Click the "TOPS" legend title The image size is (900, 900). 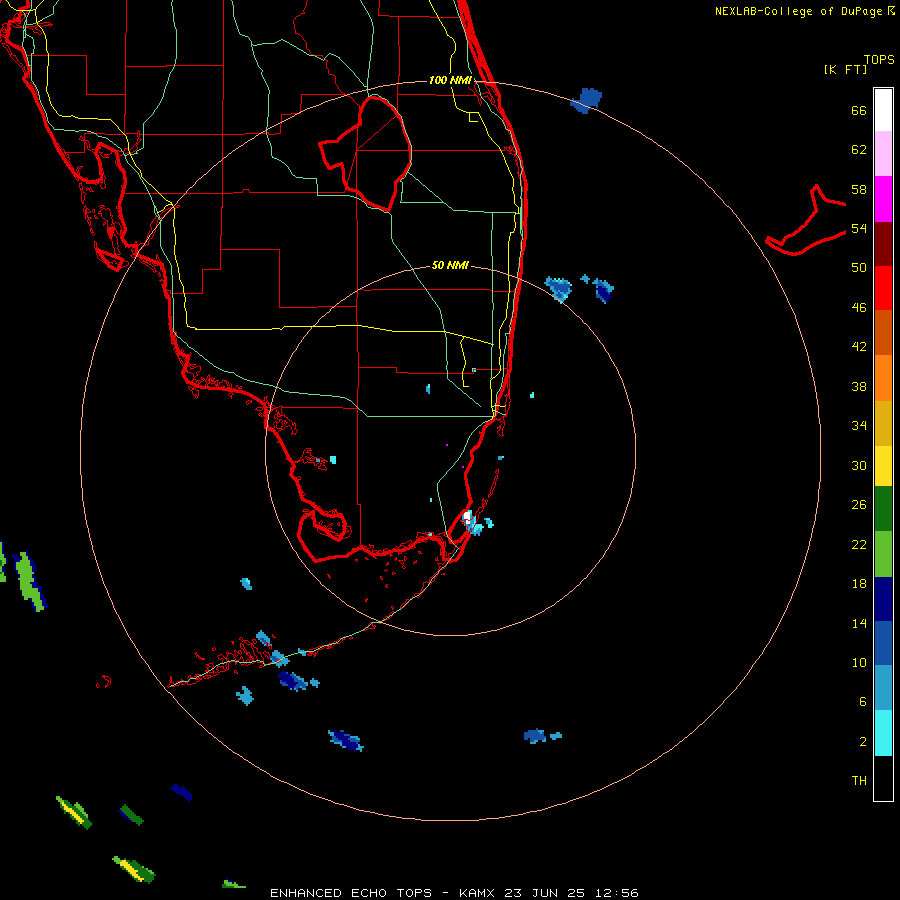[x=879, y=60]
